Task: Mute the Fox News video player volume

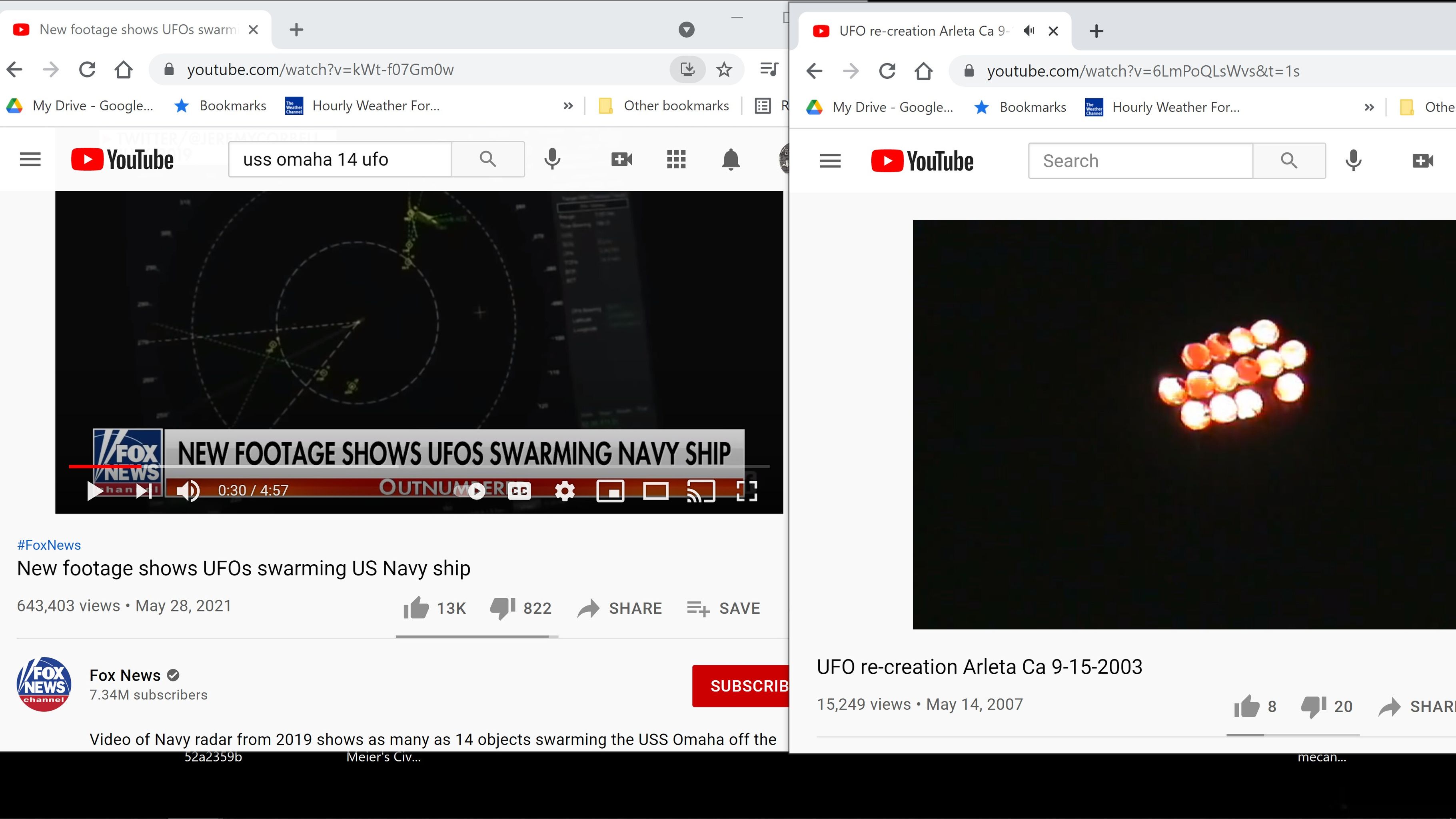Action: click(188, 491)
